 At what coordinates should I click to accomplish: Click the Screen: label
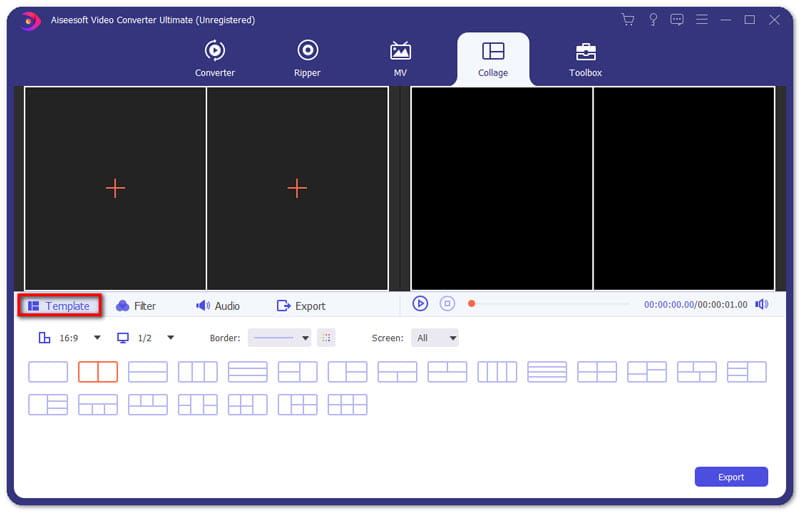pos(388,338)
